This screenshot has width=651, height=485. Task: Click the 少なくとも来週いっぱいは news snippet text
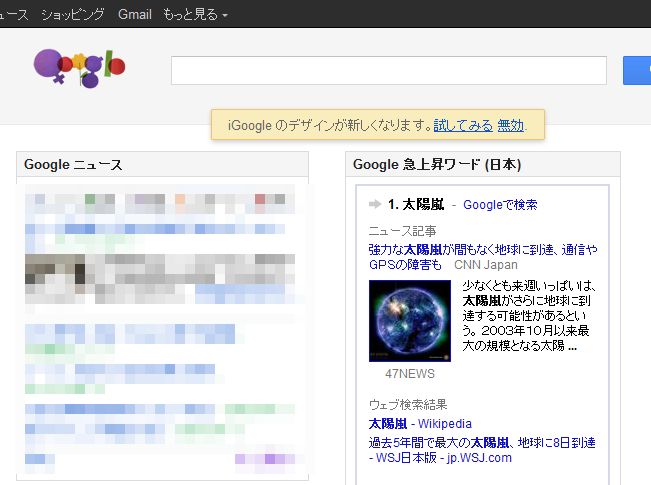coord(529,316)
